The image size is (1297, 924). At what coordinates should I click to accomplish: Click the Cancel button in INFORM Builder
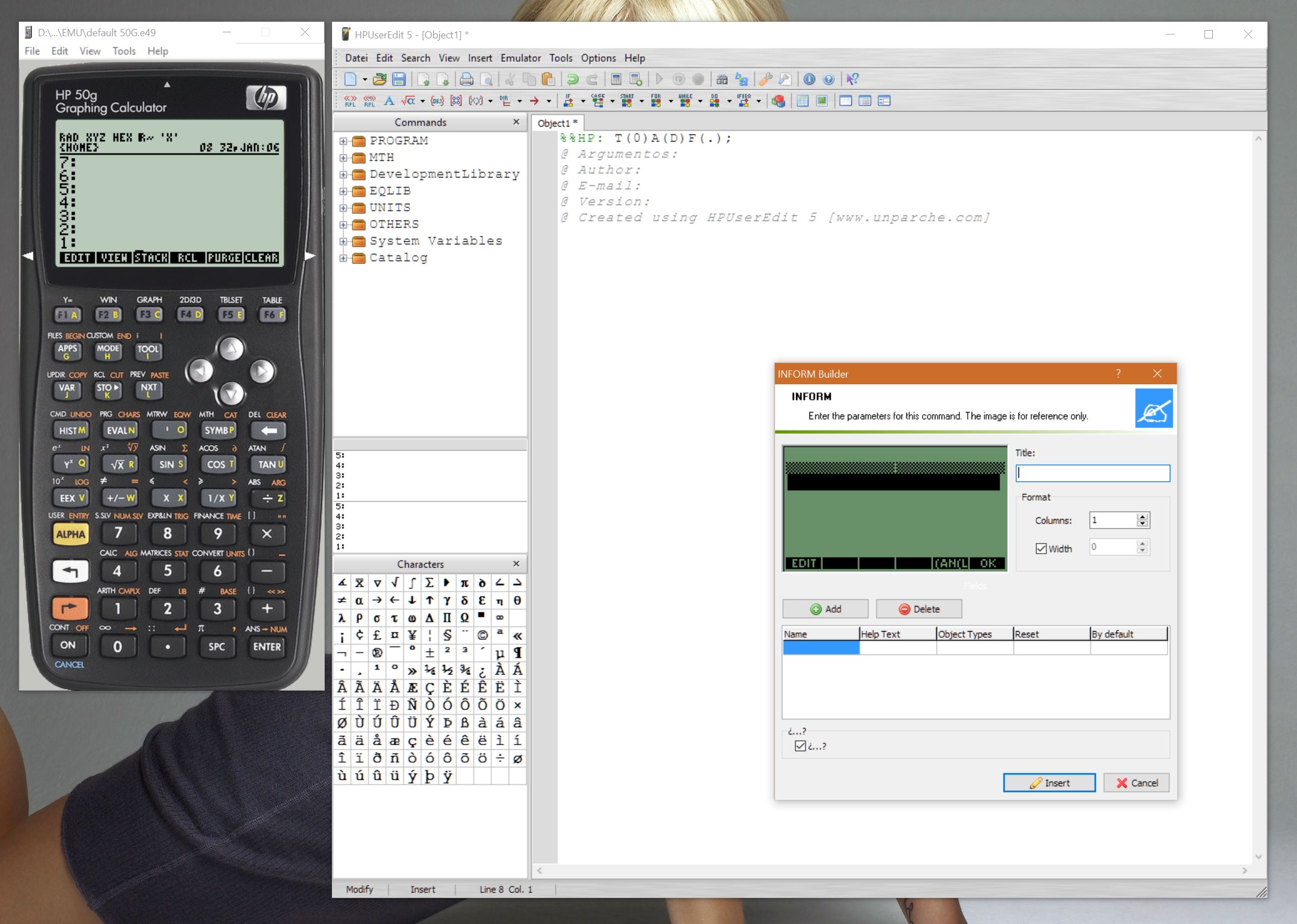pyautogui.click(x=1137, y=783)
